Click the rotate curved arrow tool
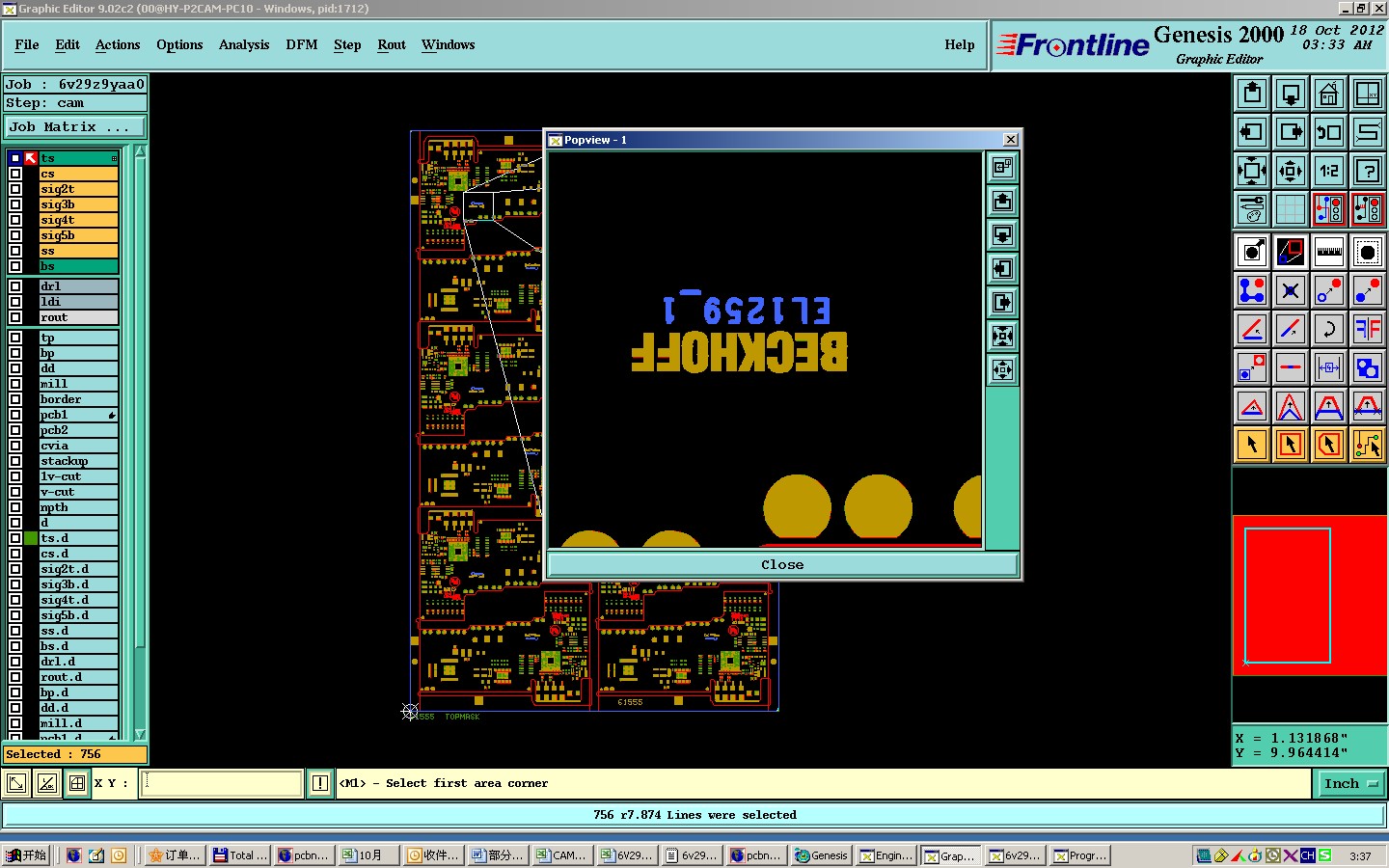Image resolution: width=1389 pixels, height=868 pixels. (x=1329, y=329)
